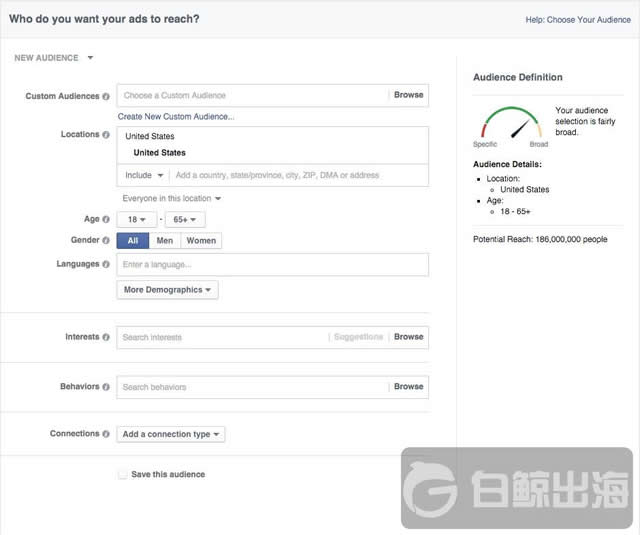Click Create New Custom Audience link
The height and width of the screenshot is (535, 640).
[x=176, y=117]
